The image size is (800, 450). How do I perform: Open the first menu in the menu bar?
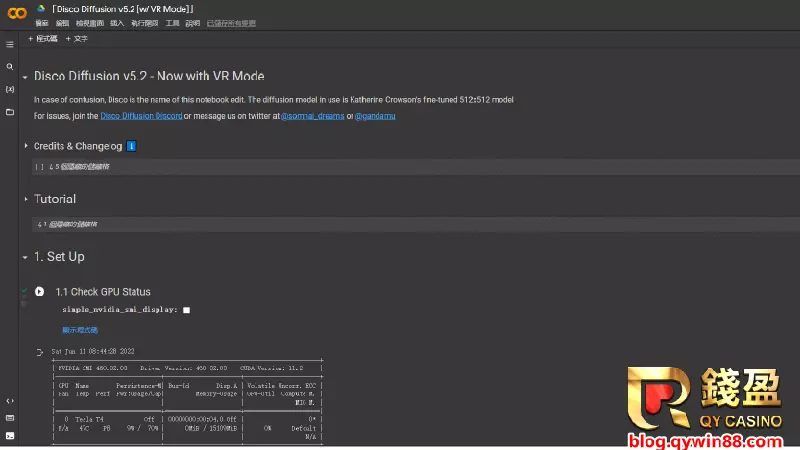41,23
